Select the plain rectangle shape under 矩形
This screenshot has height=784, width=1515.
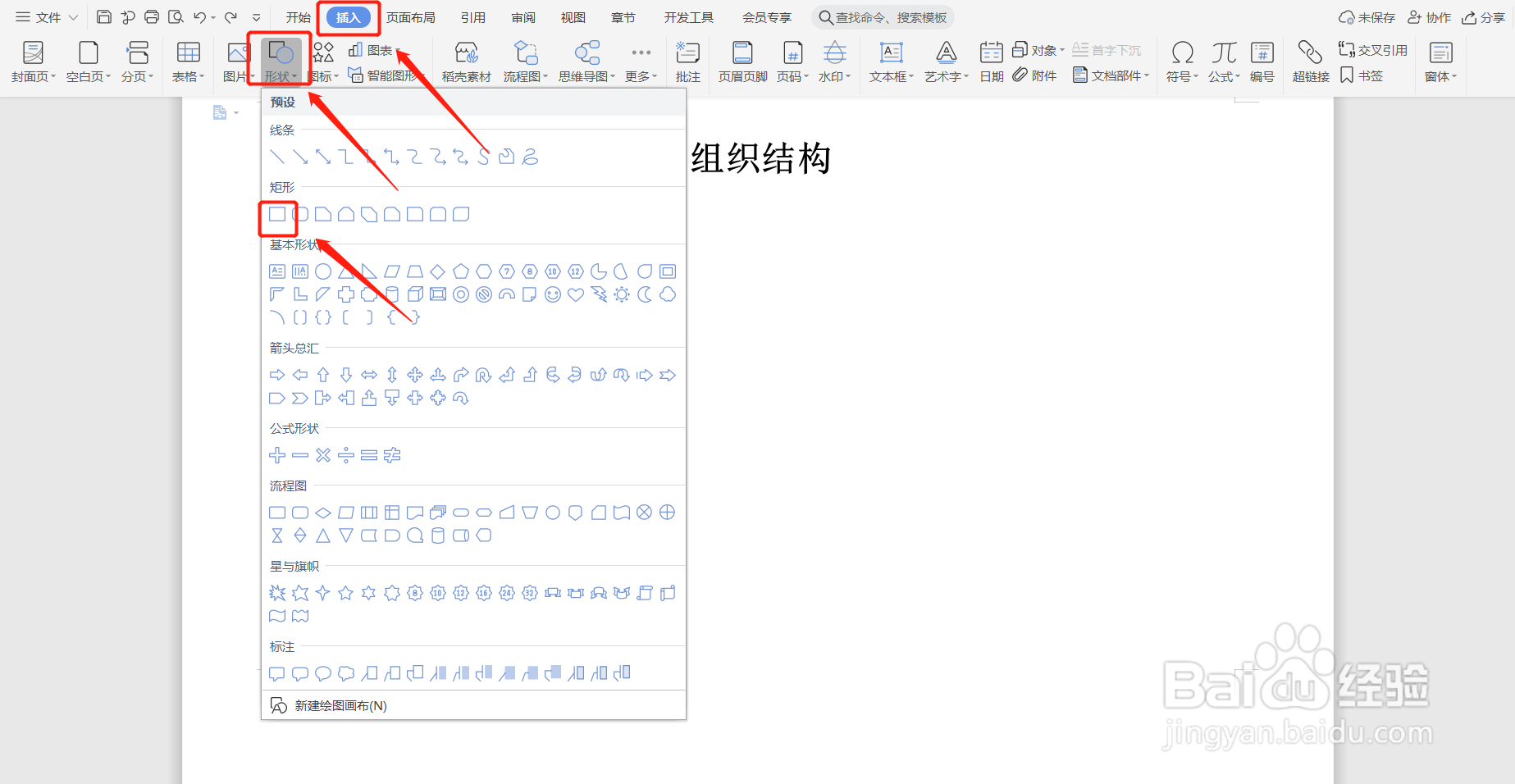coord(277,214)
